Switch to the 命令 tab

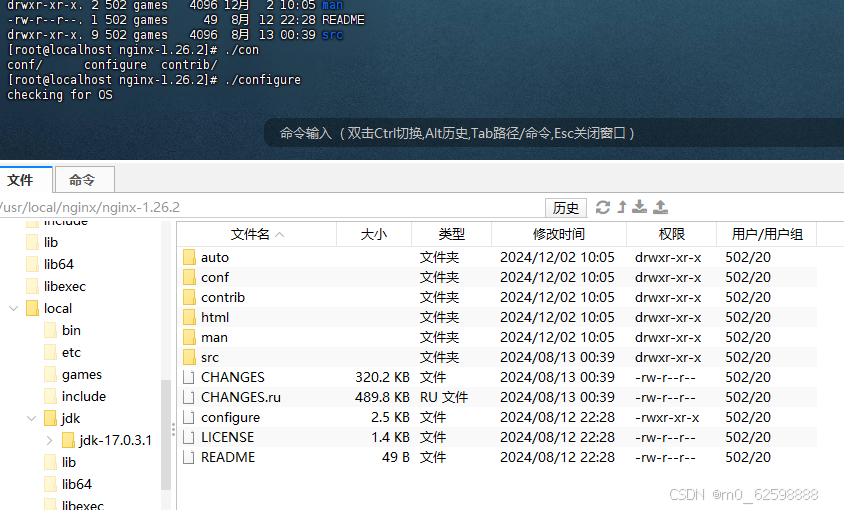(x=85, y=179)
